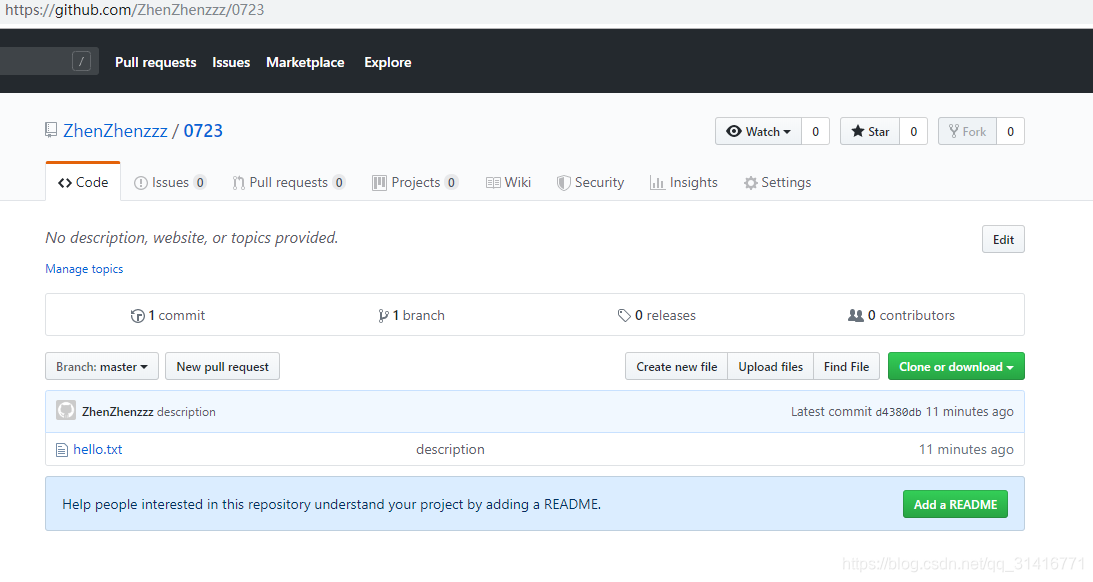Click ZhenZhenzzz author name in commit row
This screenshot has width=1093, height=582.
[118, 412]
